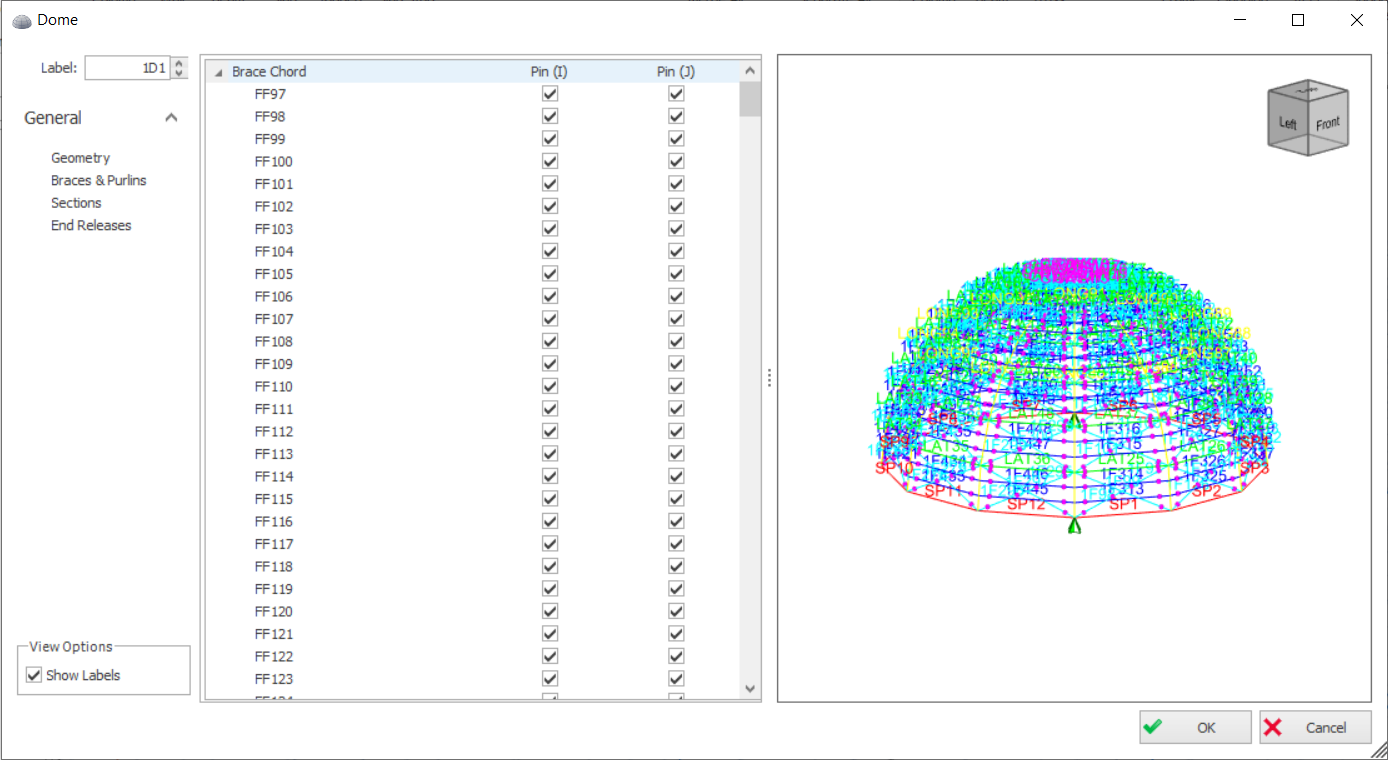Viewport: 1388px width, 760px height.
Task: Increment the Label spinner up arrow
Action: coord(179,62)
